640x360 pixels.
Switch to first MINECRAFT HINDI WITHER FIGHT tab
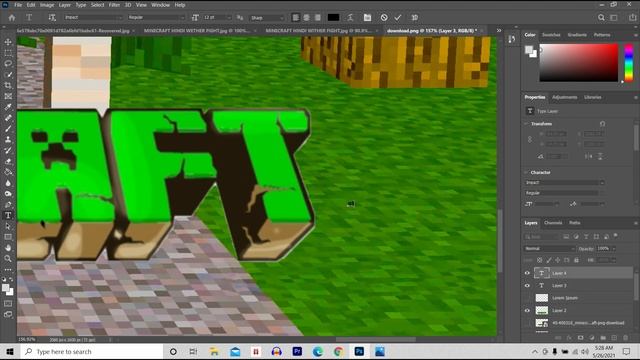(197, 31)
